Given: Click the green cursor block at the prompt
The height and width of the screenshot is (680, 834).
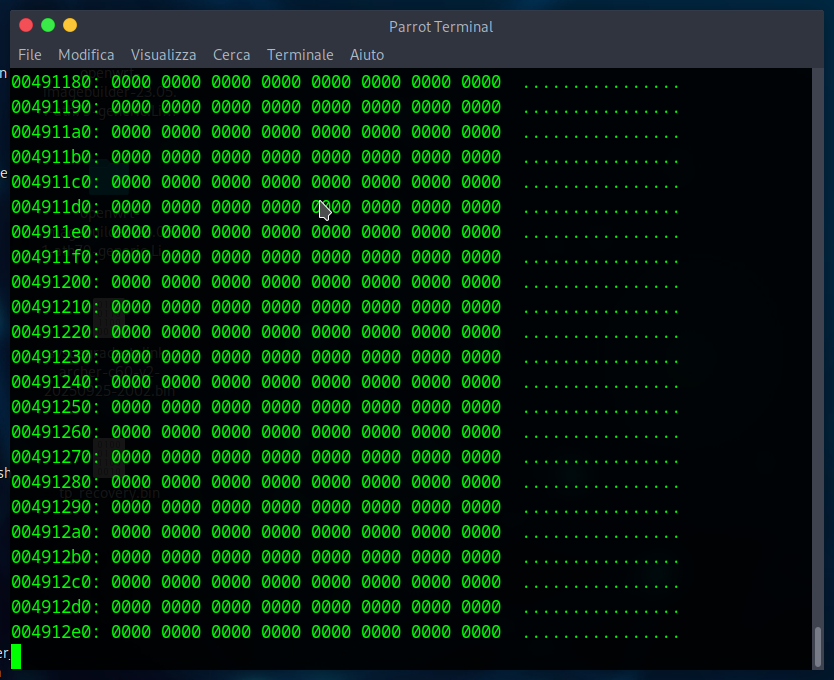Looking at the screenshot, I should tap(16, 656).
